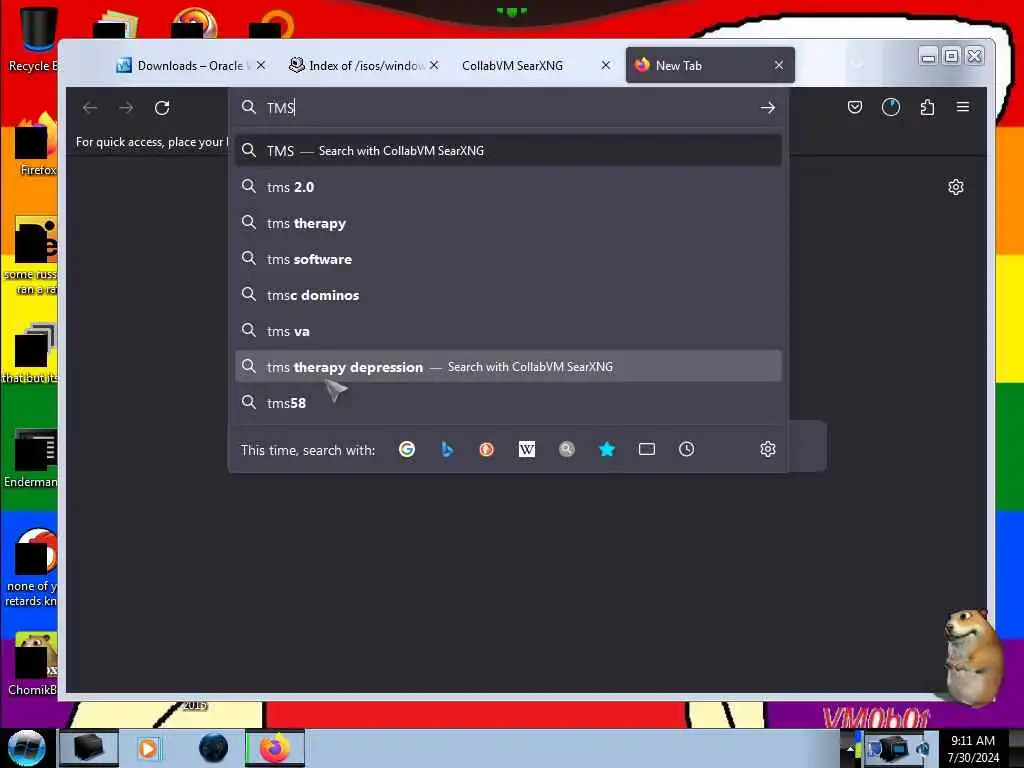Choose the tms va suggestion
Image resolution: width=1024 pixels, height=768 pixels.
coord(508,330)
